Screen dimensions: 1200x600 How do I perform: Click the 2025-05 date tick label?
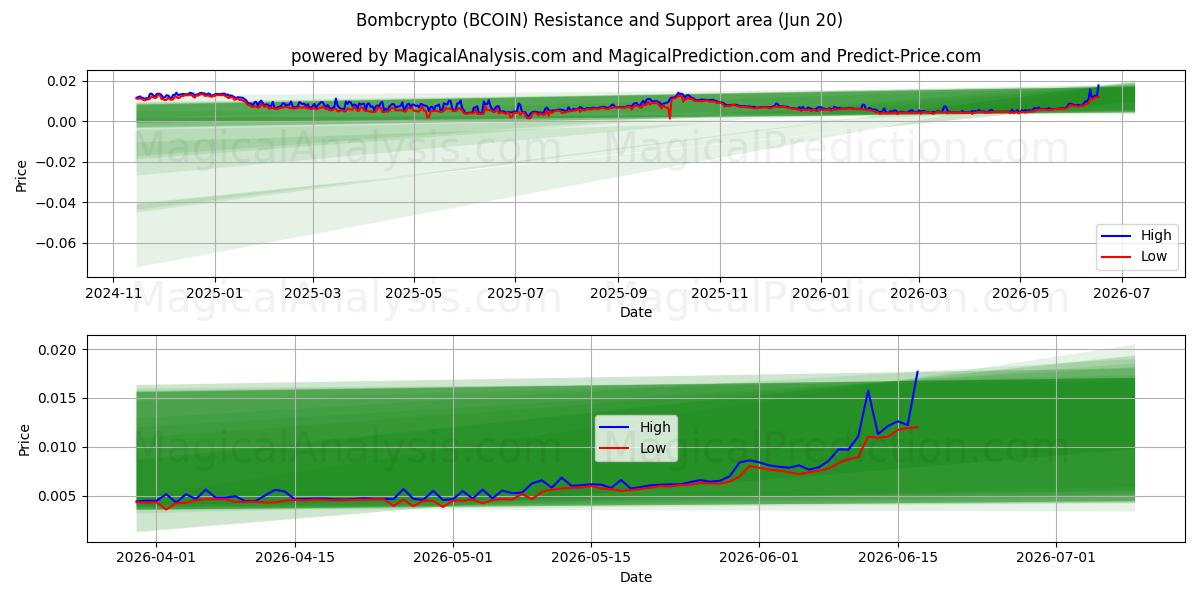point(414,293)
